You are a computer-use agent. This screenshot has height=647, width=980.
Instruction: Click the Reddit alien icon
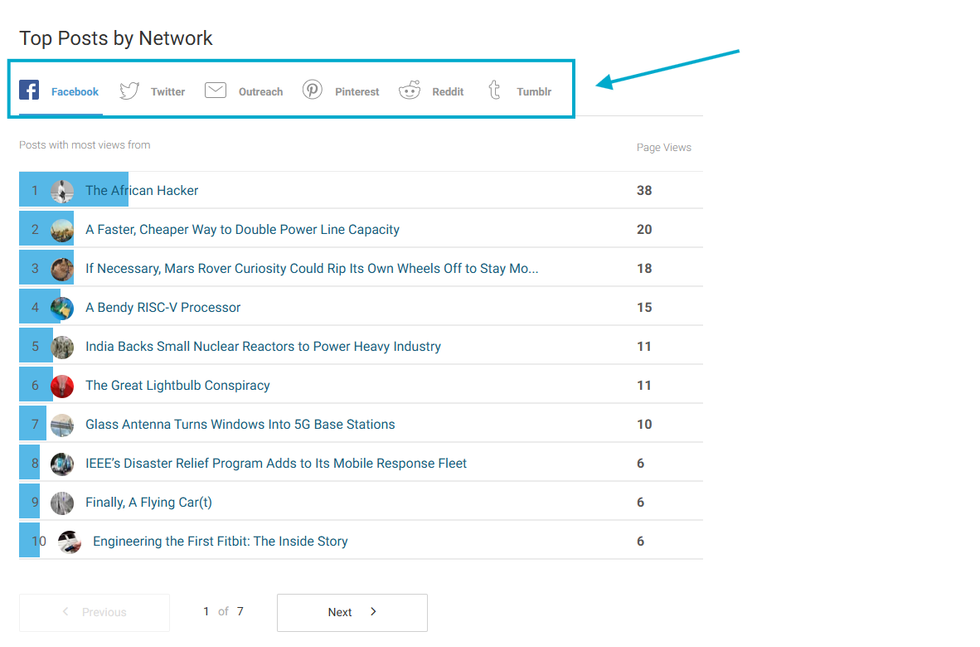click(x=410, y=91)
